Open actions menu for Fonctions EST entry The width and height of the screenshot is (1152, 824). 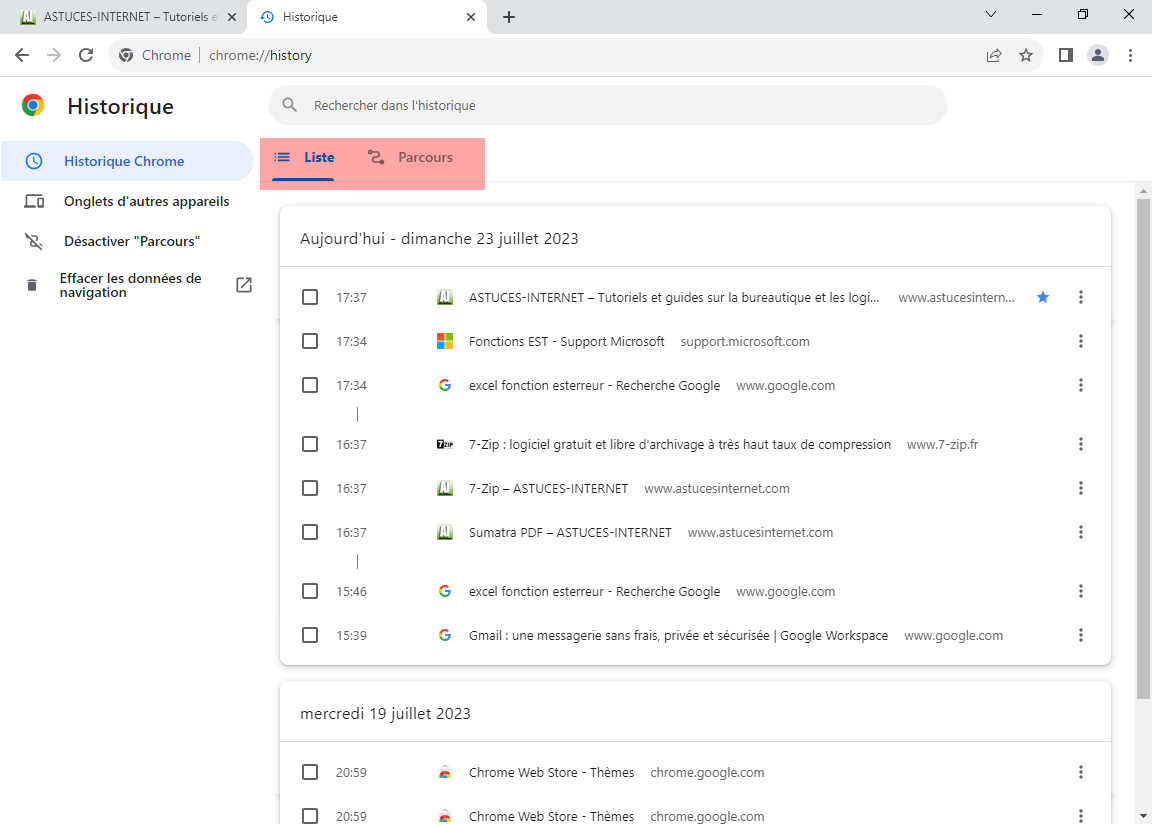click(x=1081, y=341)
